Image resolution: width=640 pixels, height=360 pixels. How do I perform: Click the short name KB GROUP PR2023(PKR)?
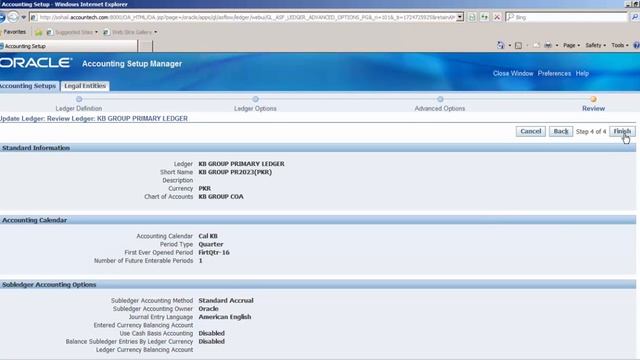click(235, 172)
